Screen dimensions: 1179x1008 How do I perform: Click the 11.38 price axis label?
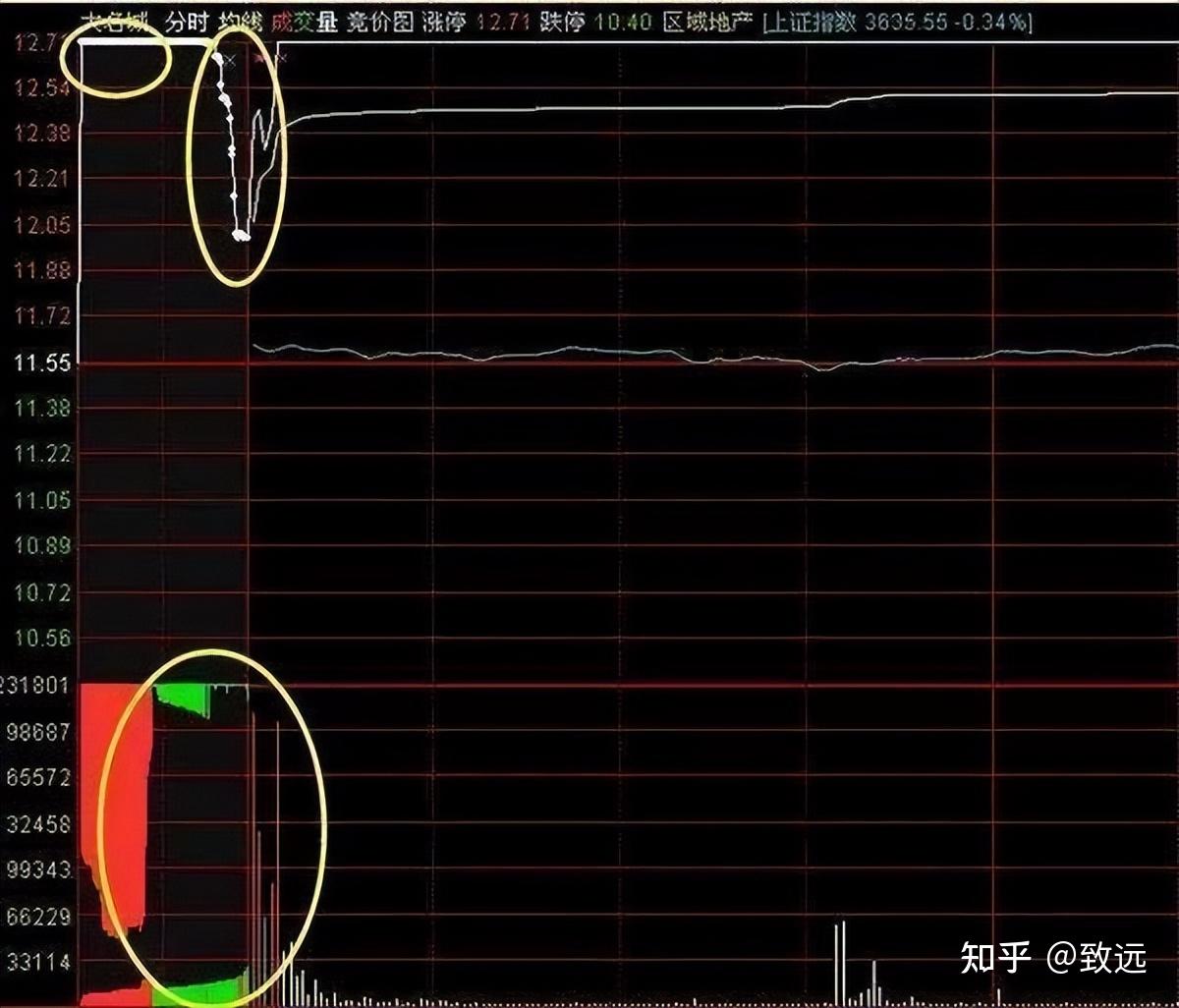tap(41, 408)
